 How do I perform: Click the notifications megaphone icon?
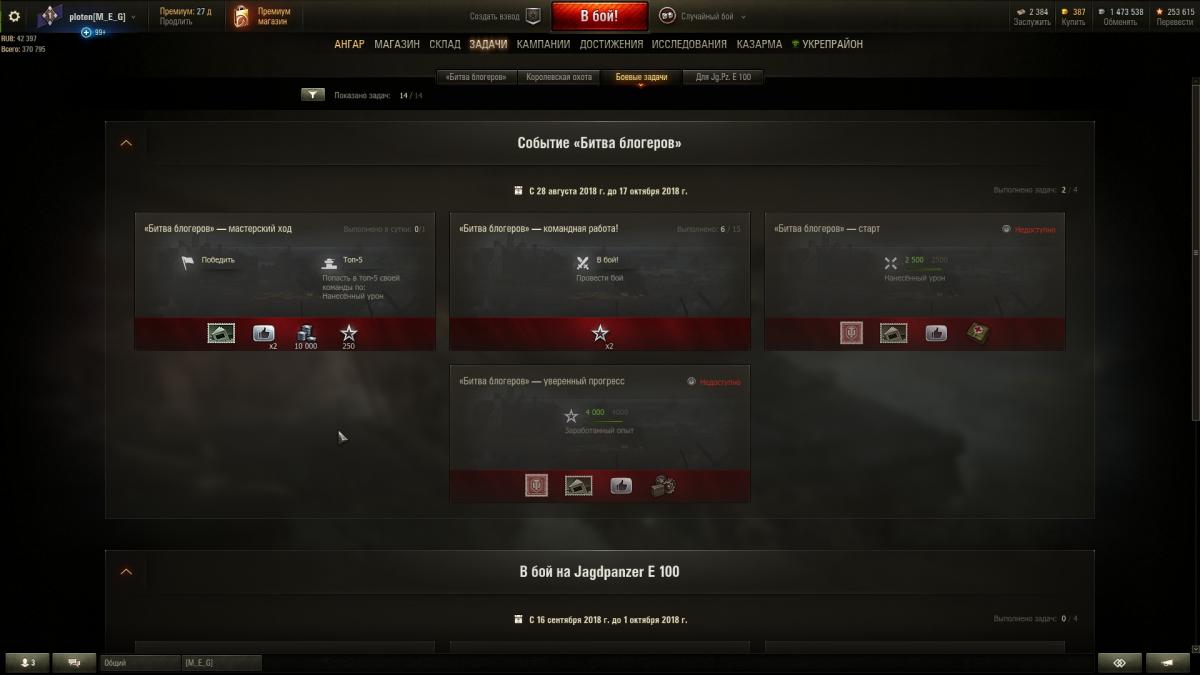pyautogui.click(x=1168, y=663)
